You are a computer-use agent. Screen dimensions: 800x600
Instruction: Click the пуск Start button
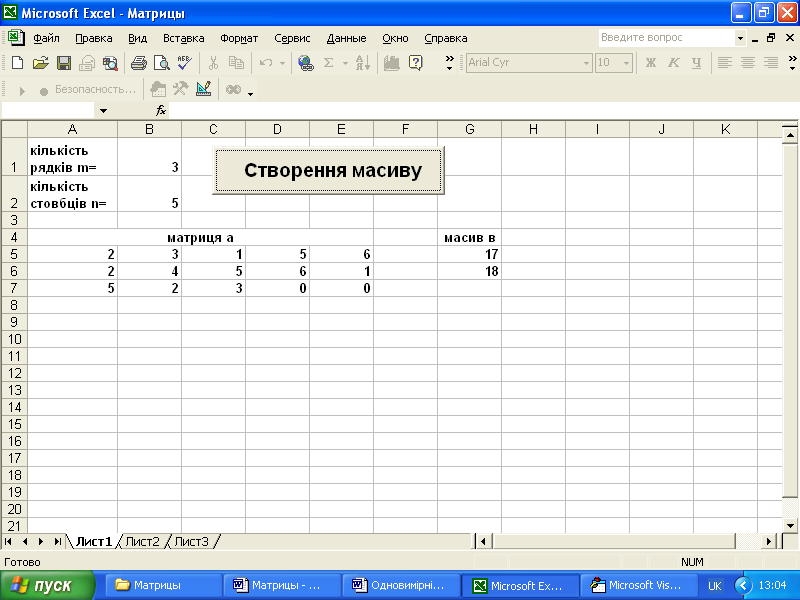(x=47, y=585)
